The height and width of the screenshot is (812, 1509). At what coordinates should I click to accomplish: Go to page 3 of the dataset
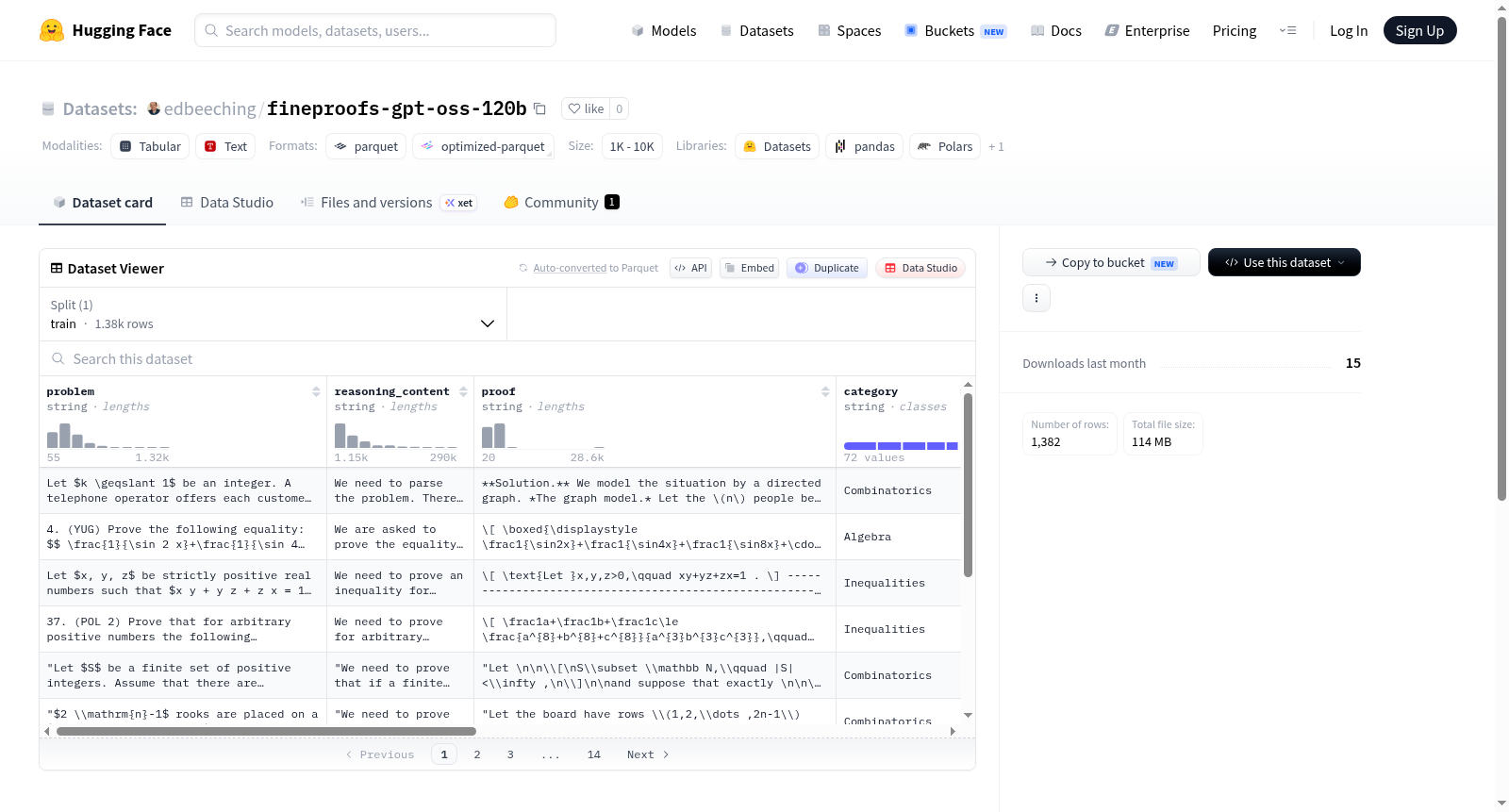pos(510,754)
